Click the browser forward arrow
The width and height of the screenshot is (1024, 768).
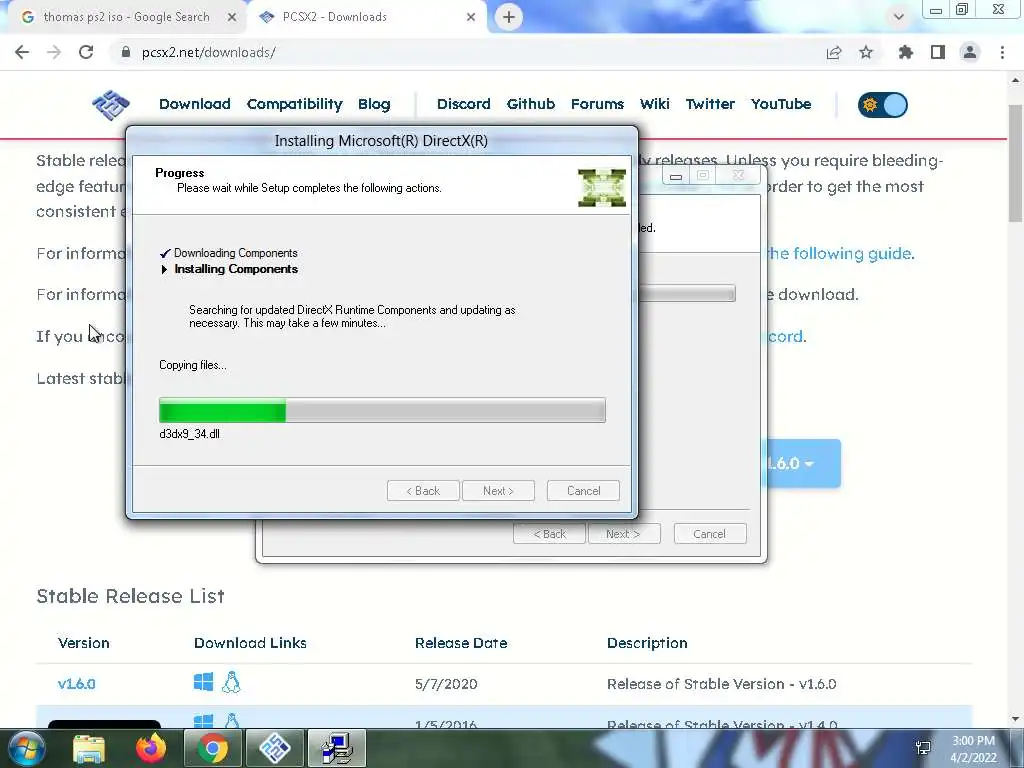[x=54, y=52]
